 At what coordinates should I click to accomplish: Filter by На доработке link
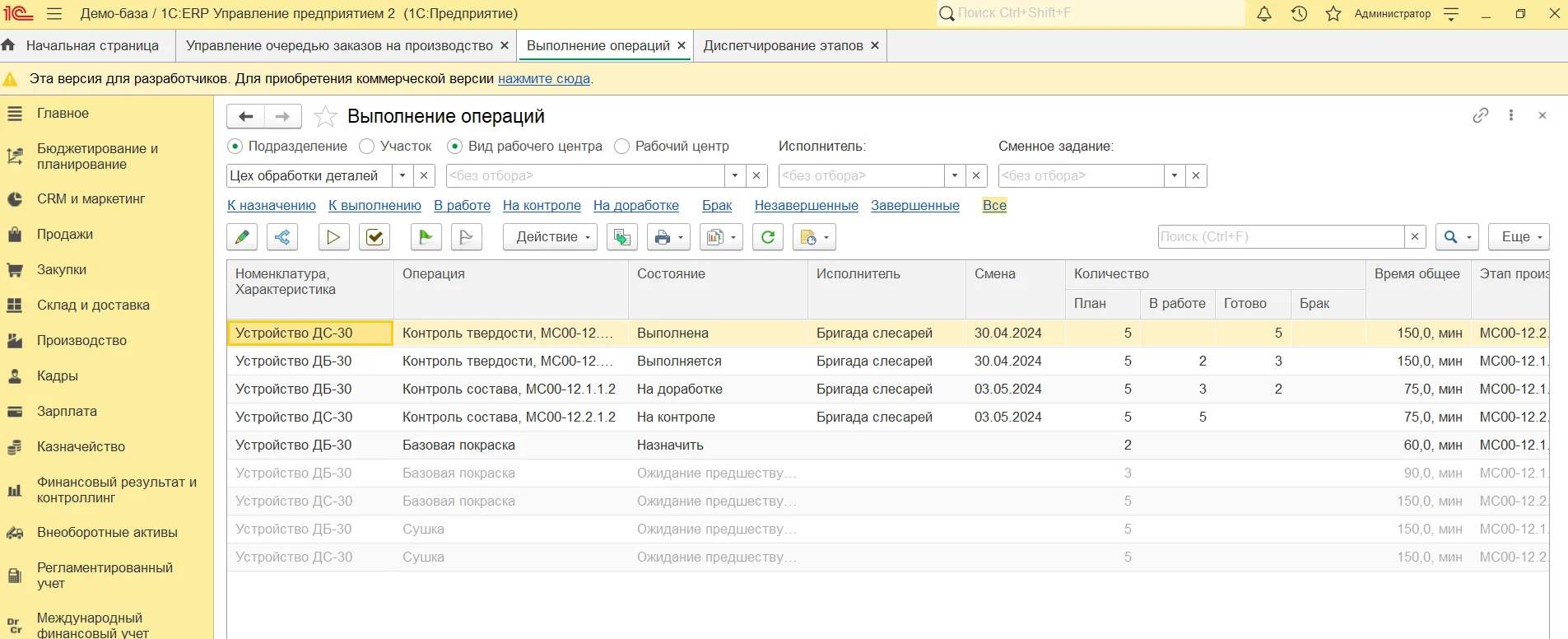pos(636,206)
